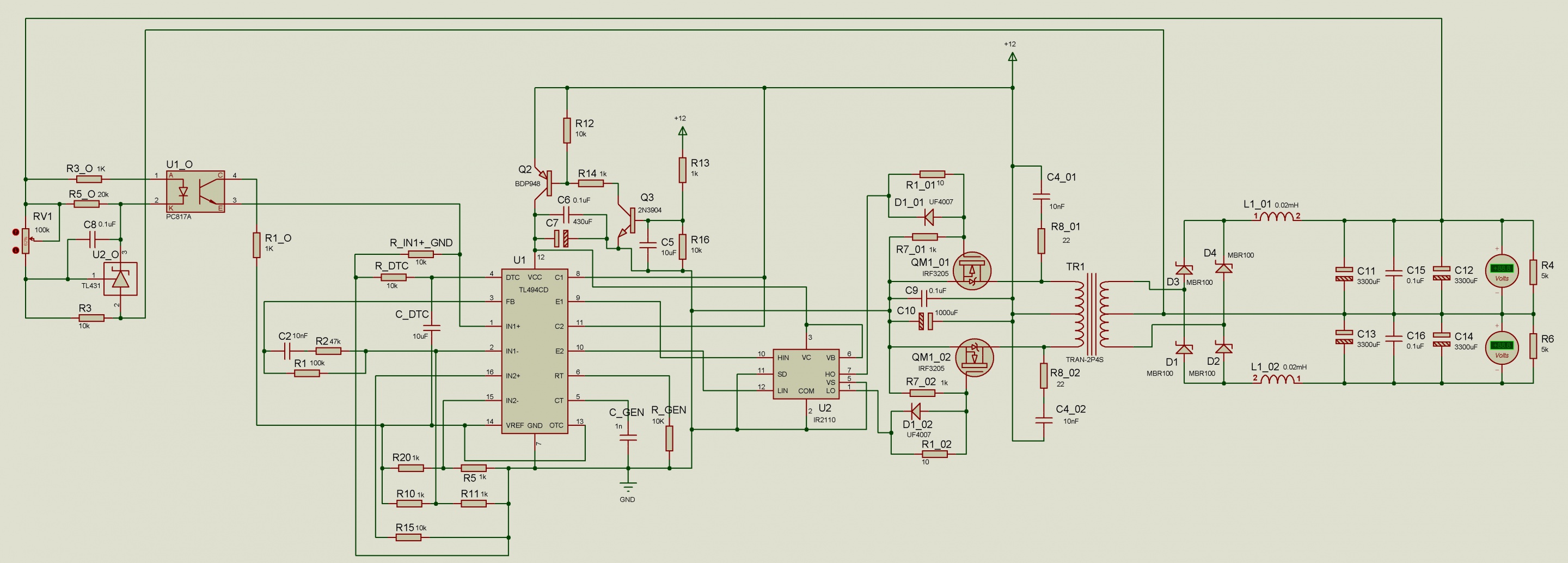The image size is (1568, 563).
Task: Click the C10 1000uF capacitor symbol
Action: pos(925,321)
